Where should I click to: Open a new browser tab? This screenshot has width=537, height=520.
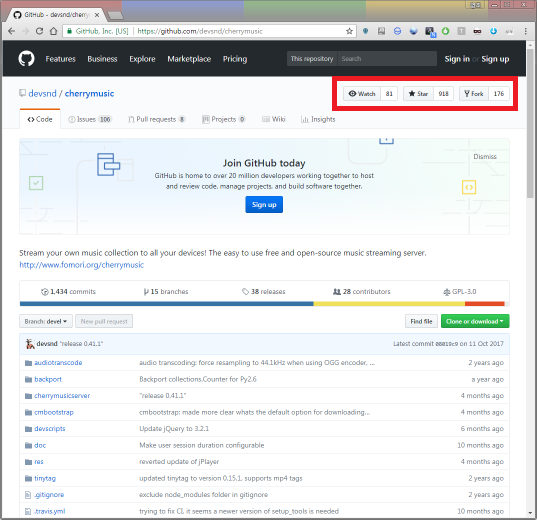[115, 15]
